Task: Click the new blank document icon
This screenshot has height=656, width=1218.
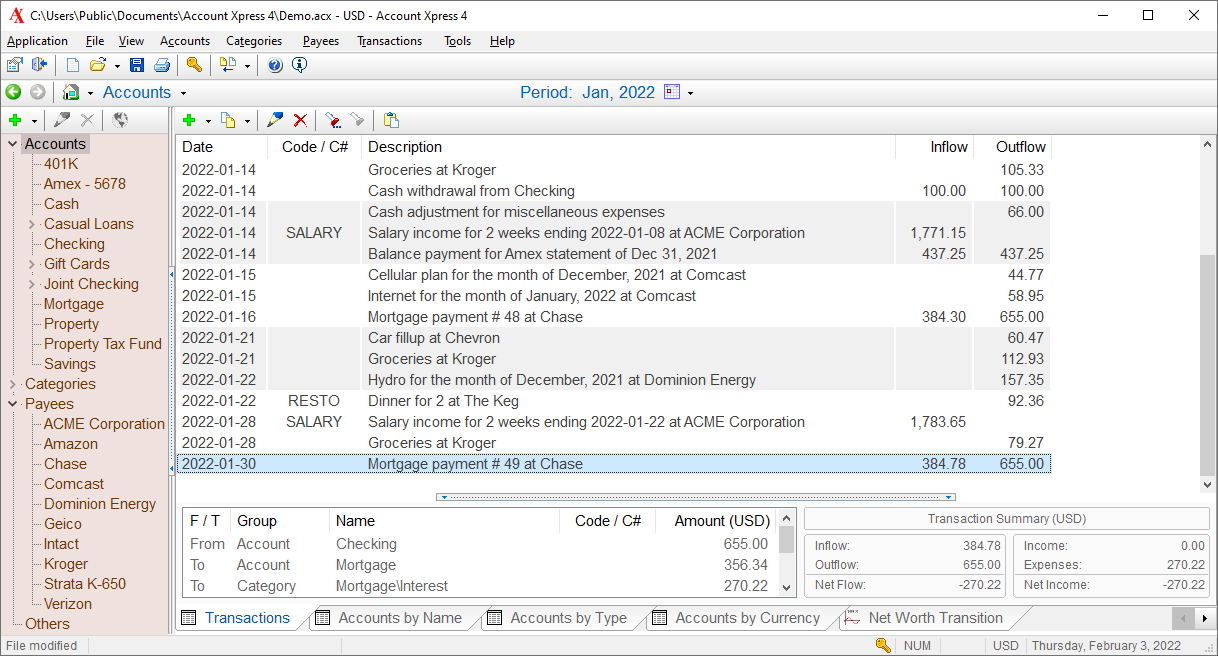Action: pyautogui.click(x=73, y=66)
